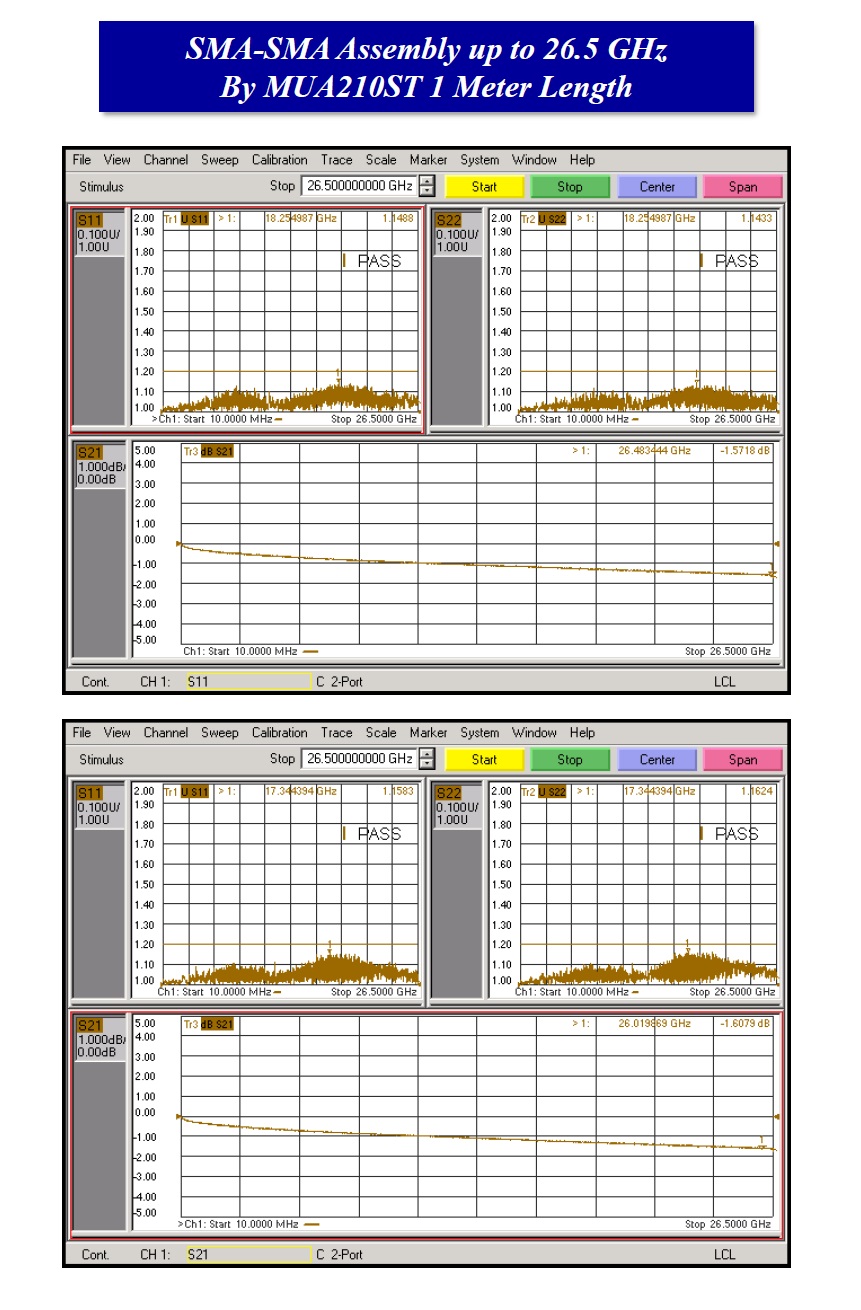Click the Cont. status entry in the upper analyzer
The width and height of the screenshot is (861, 1310).
[x=96, y=681]
